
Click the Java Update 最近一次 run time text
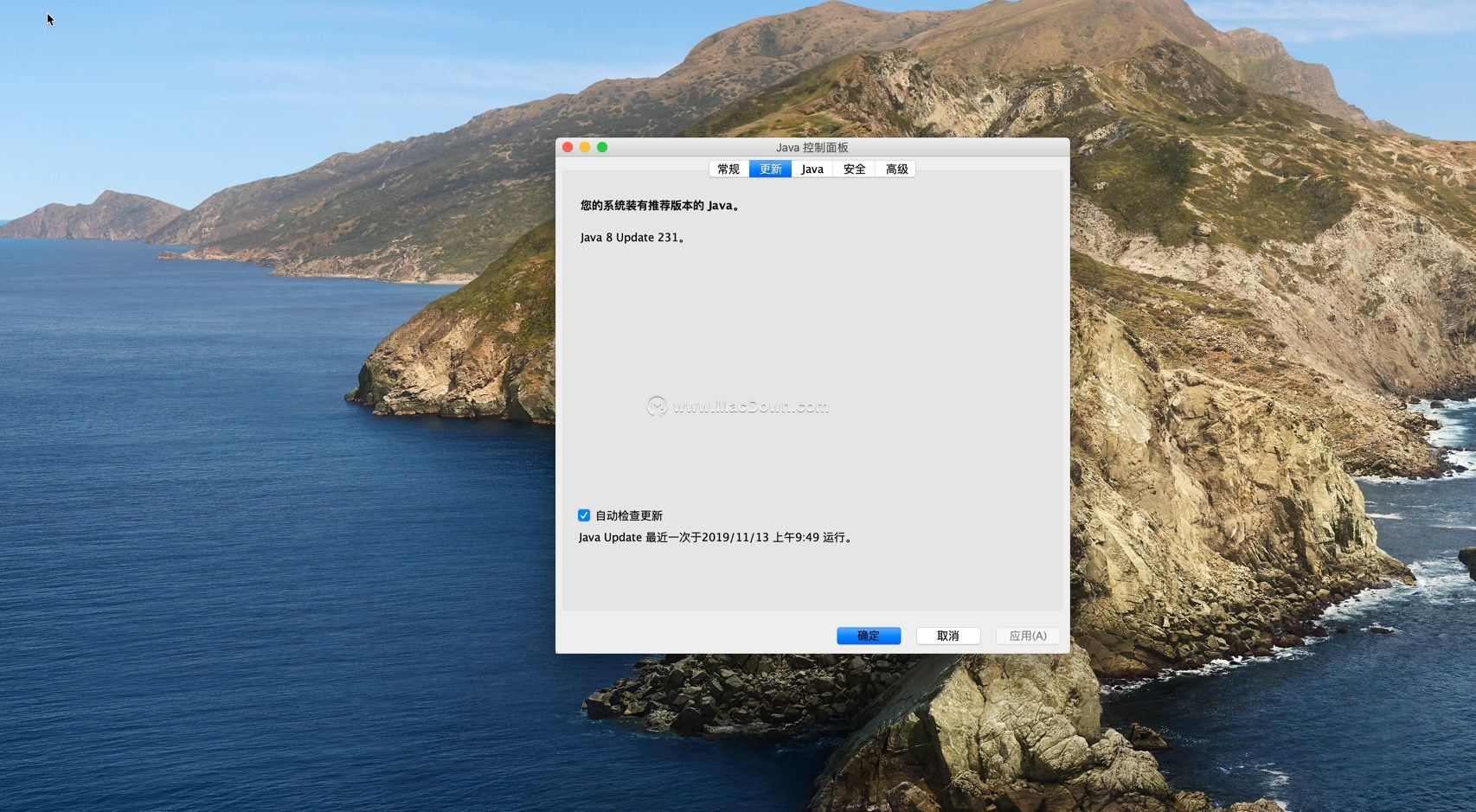click(x=716, y=537)
